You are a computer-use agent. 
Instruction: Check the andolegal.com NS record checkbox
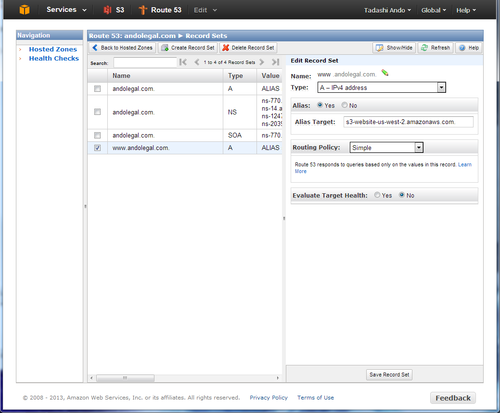click(97, 112)
